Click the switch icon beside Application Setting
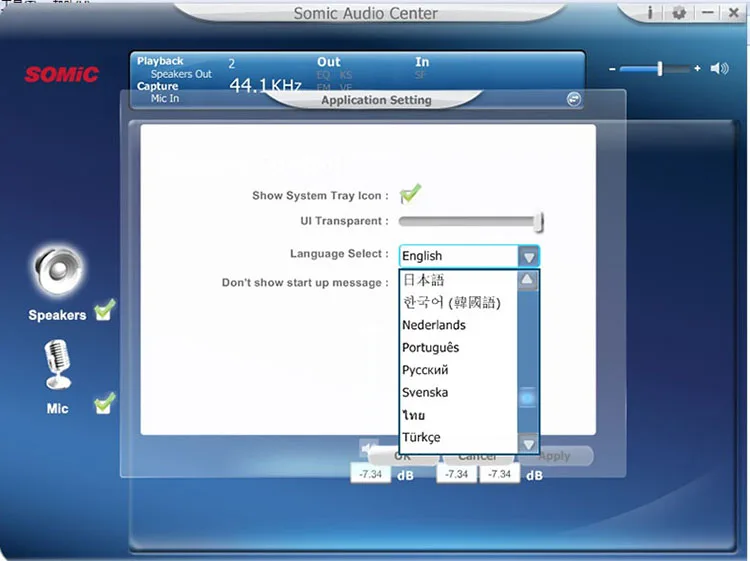The height and width of the screenshot is (561, 750). [x=574, y=99]
